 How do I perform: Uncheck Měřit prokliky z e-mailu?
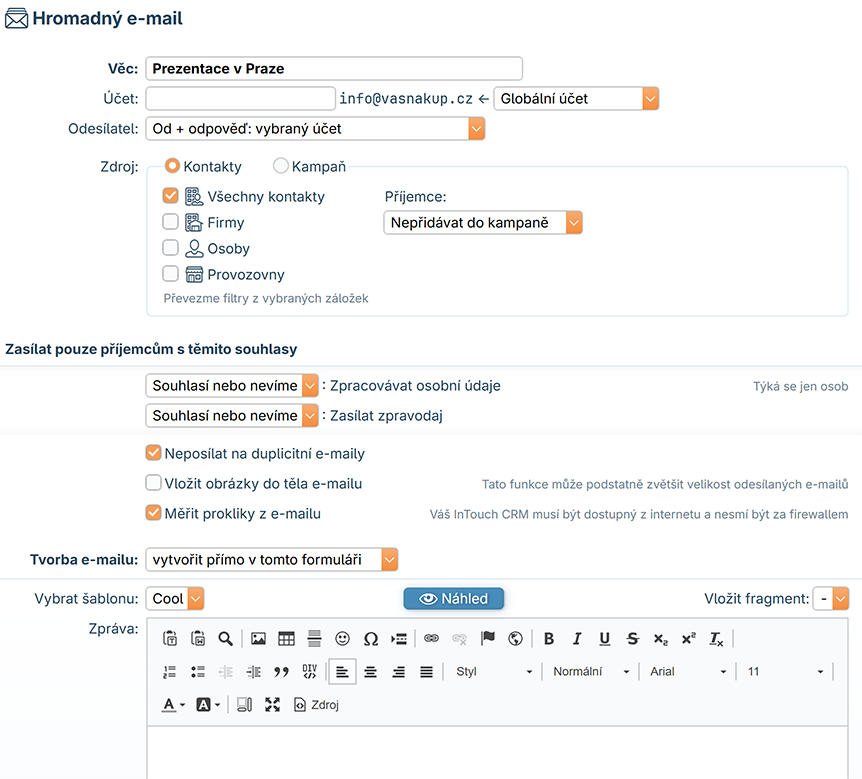153,512
